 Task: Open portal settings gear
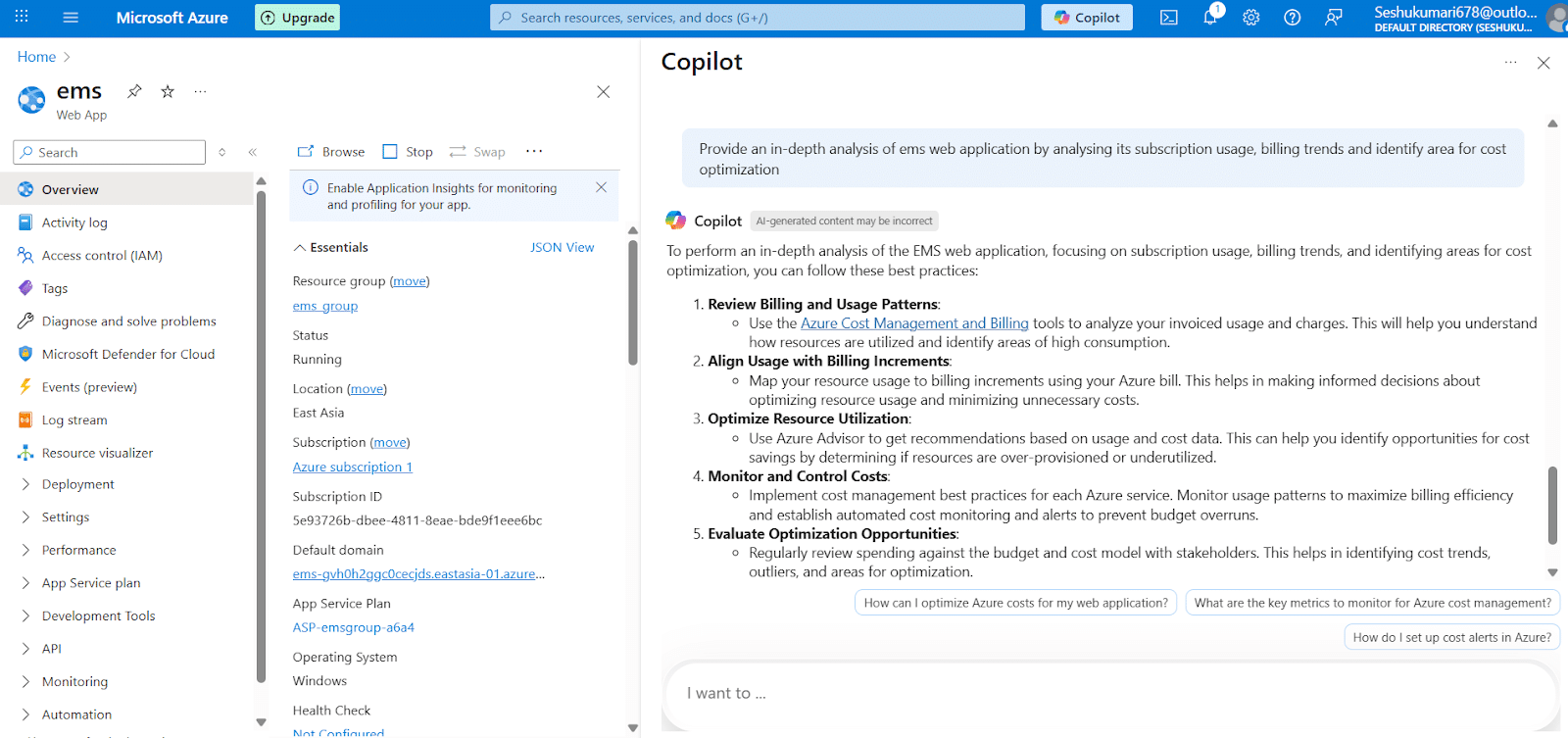(1251, 18)
